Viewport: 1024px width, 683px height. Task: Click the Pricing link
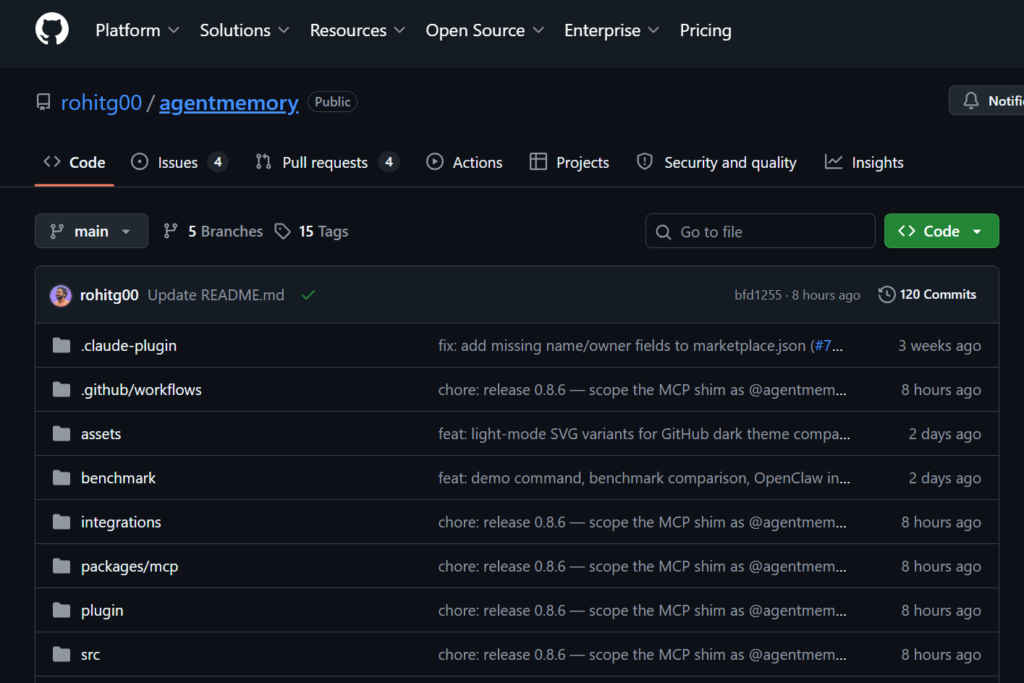[x=705, y=30]
